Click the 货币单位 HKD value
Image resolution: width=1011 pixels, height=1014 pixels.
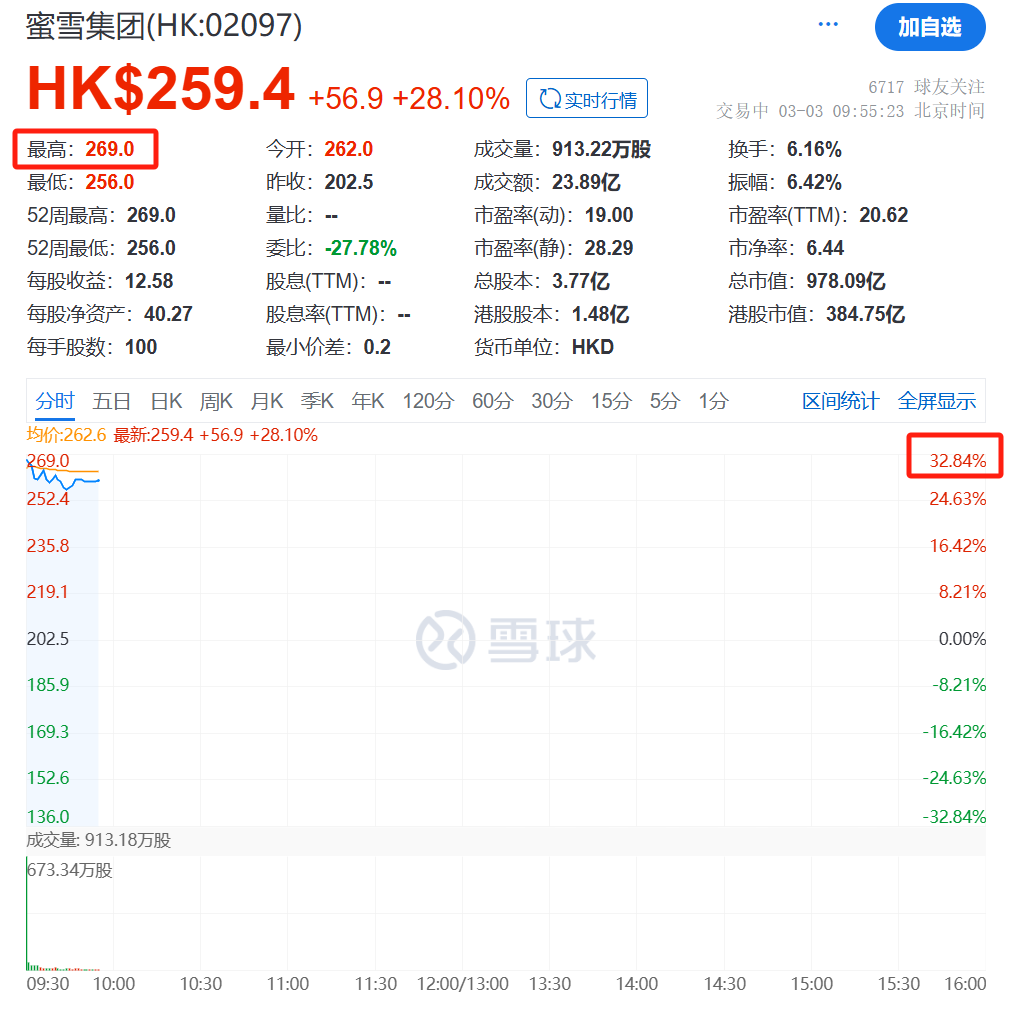click(592, 347)
